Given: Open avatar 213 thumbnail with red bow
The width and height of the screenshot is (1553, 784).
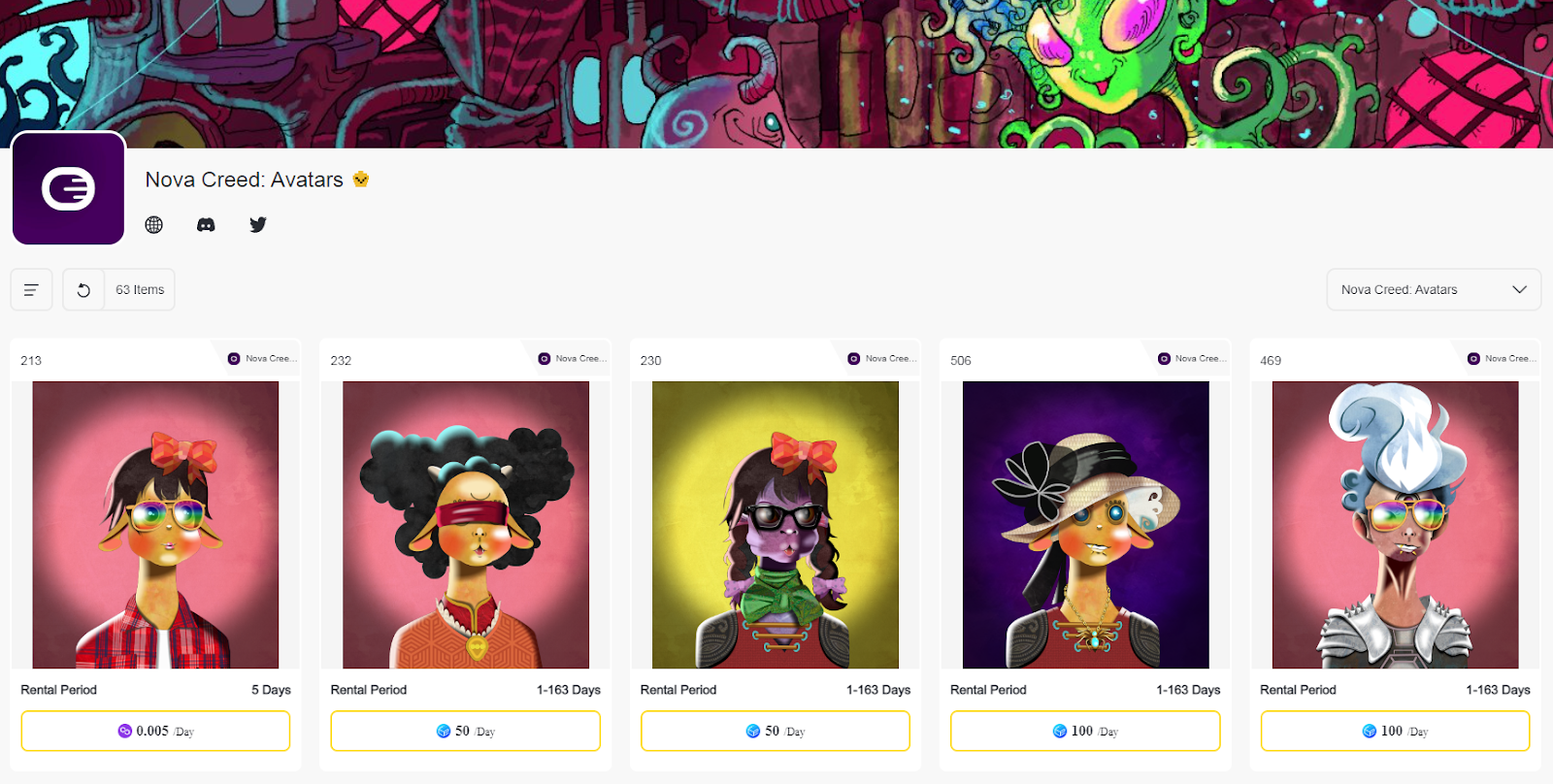Looking at the screenshot, I should point(155,525).
